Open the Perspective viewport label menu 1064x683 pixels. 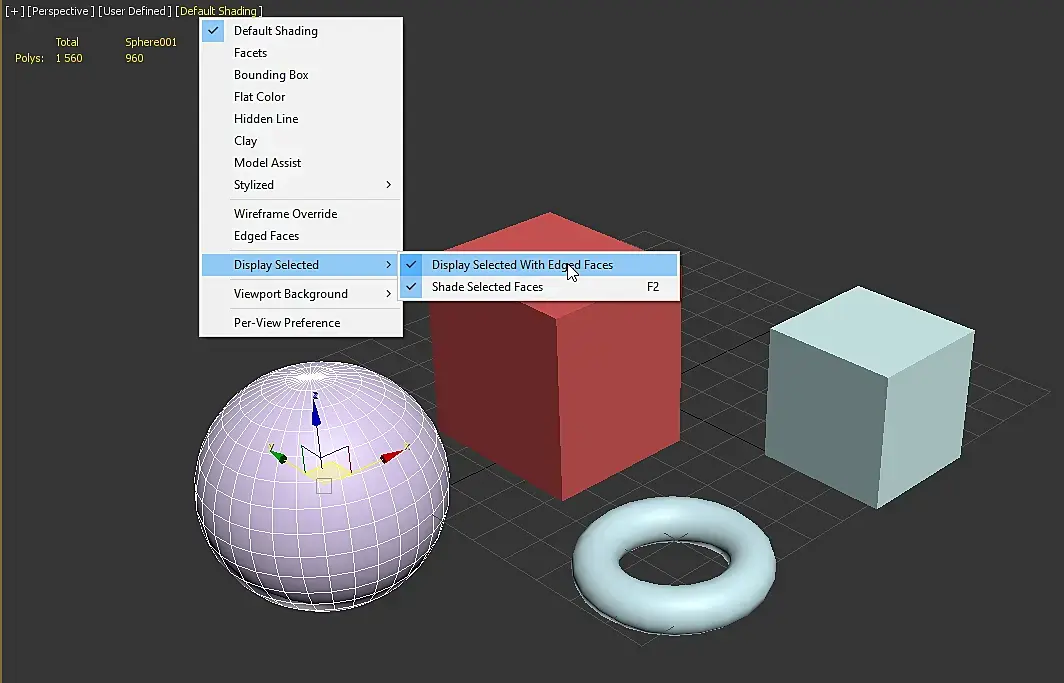(60, 11)
